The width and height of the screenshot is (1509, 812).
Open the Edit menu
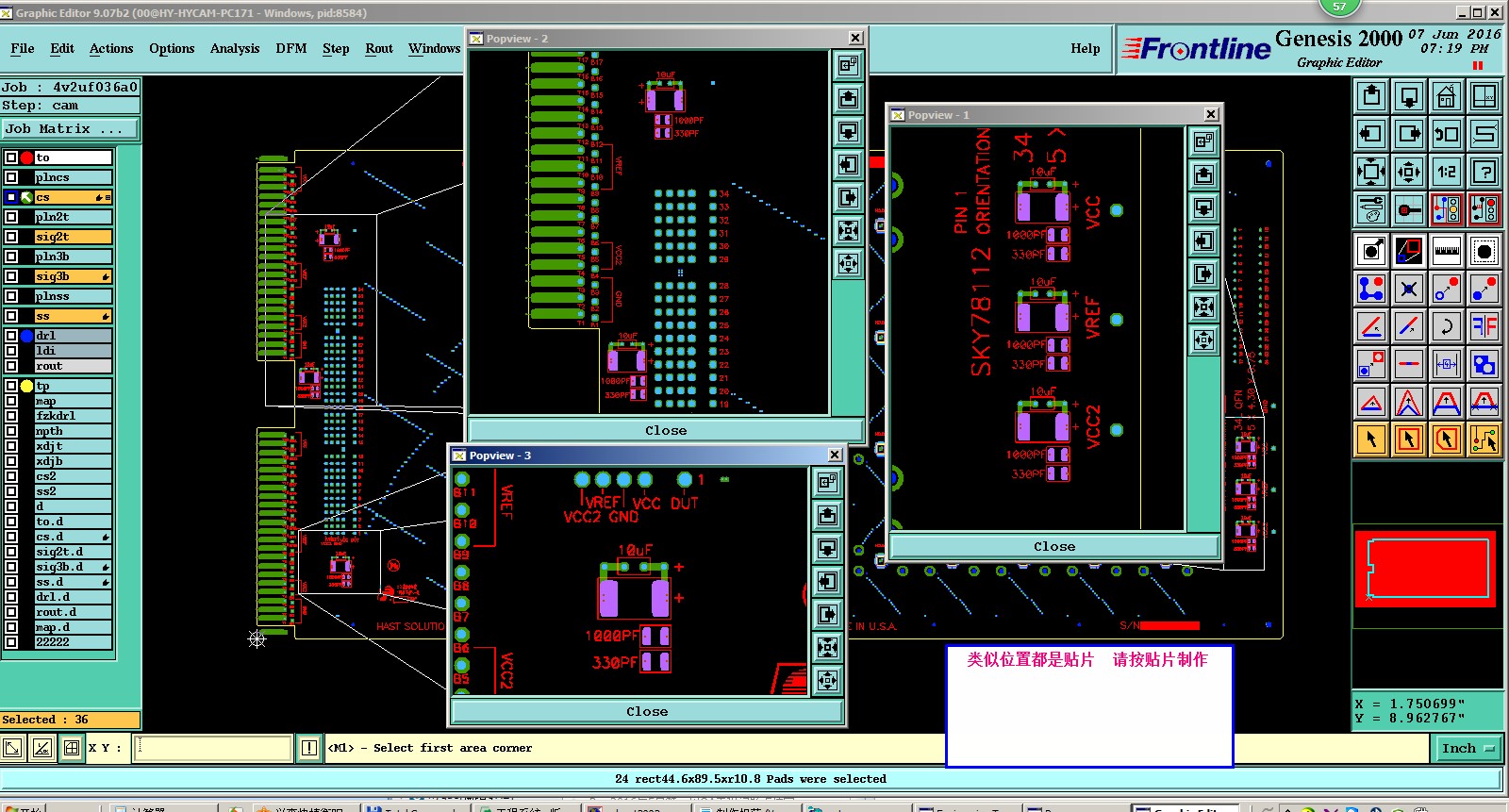click(62, 48)
